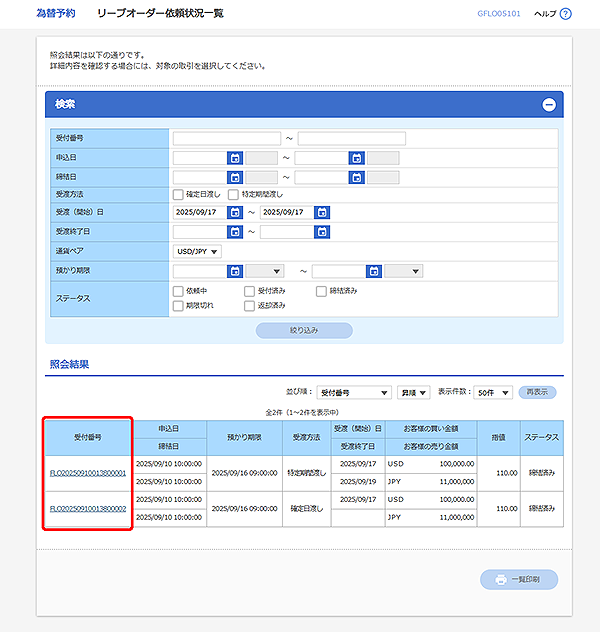The width and height of the screenshot is (600, 632).
Task: Click 特定期間渡し cell in first row
Action: pyautogui.click(x=307, y=473)
